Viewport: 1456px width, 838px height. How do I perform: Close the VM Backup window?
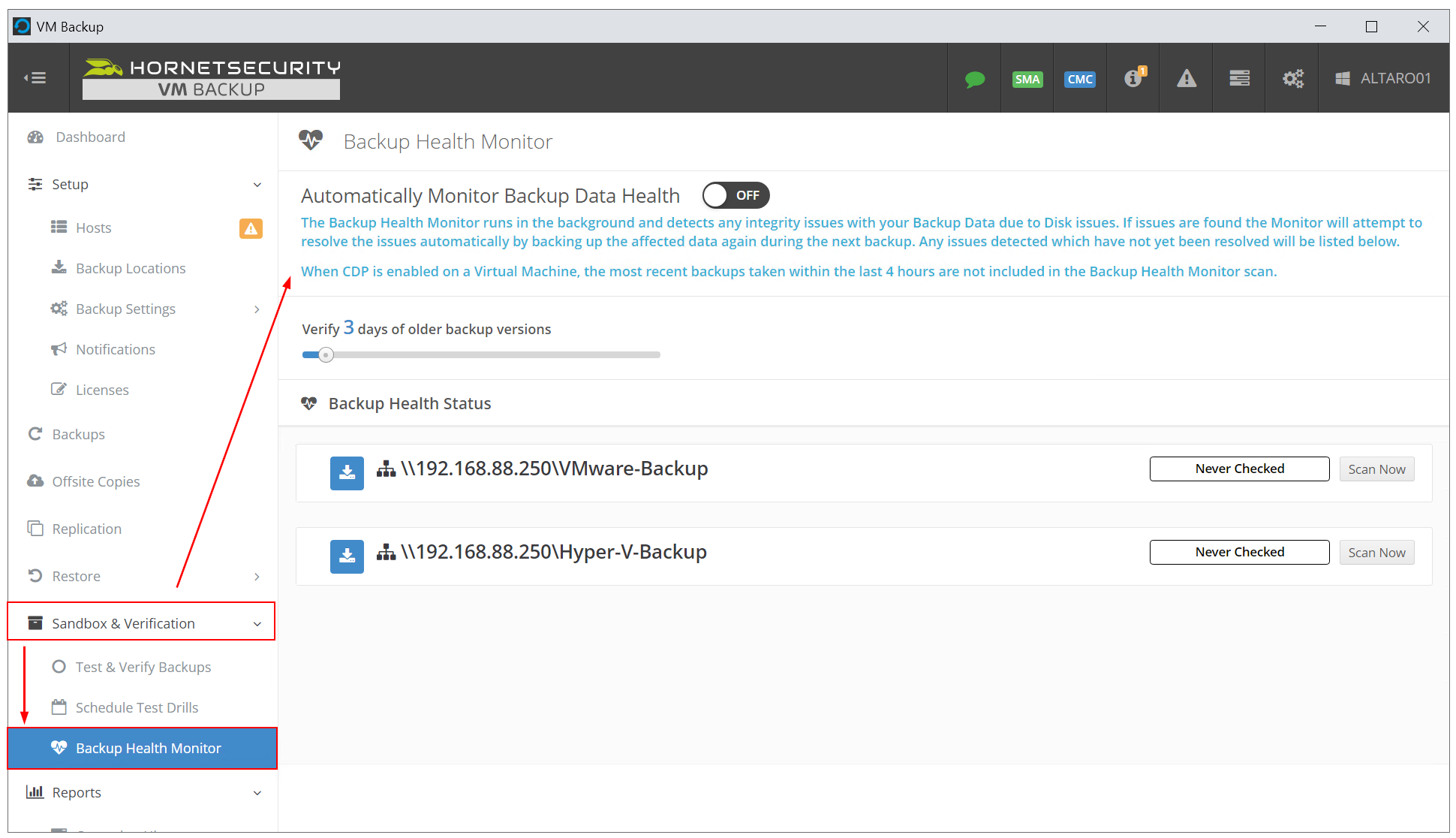(x=1423, y=26)
